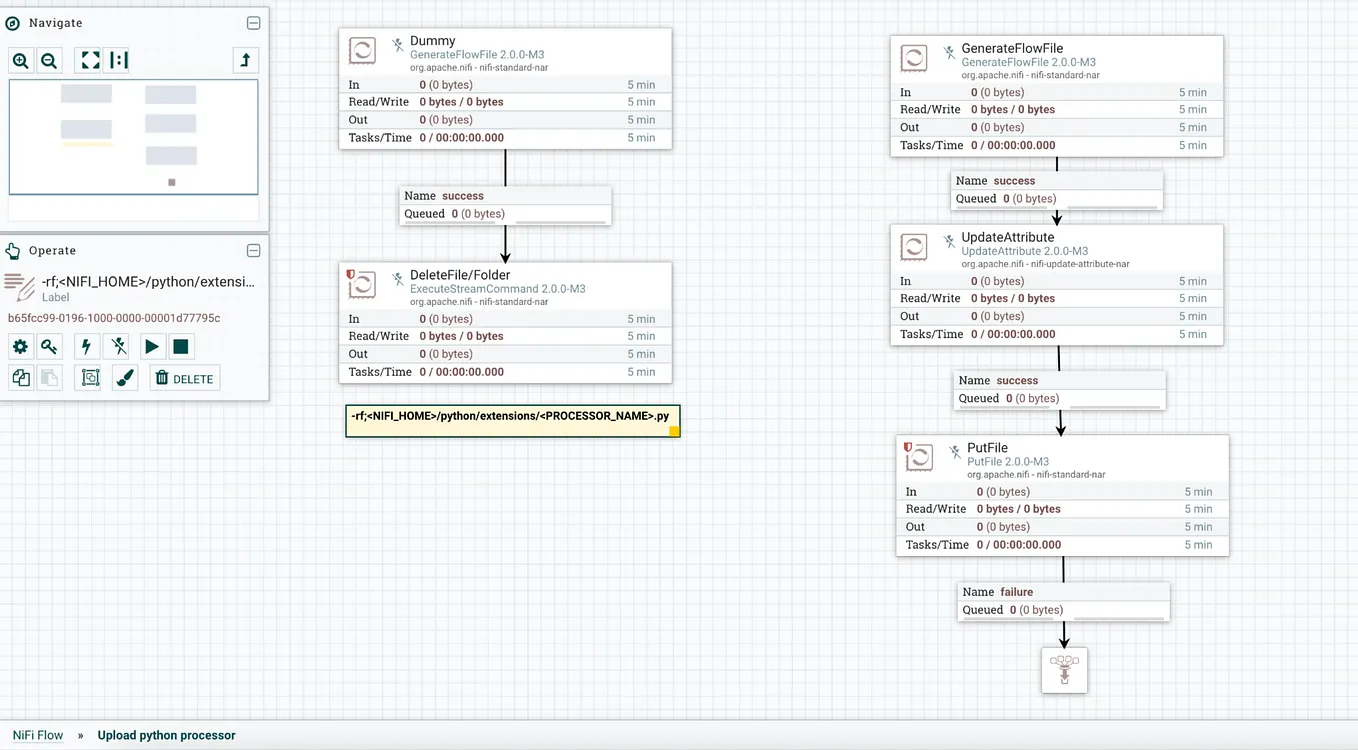The height and width of the screenshot is (750, 1358).
Task: Open the NiFi Flow breadcrumb
Action: click(37, 734)
